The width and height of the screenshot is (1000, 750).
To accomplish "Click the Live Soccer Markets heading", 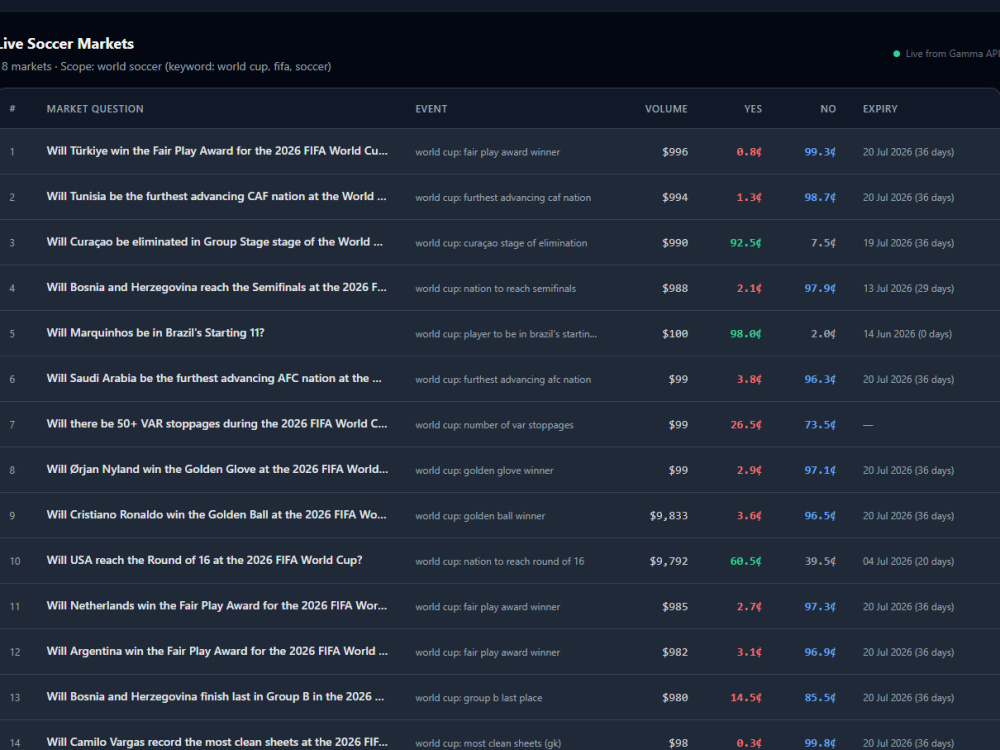I will click(x=66, y=43).
